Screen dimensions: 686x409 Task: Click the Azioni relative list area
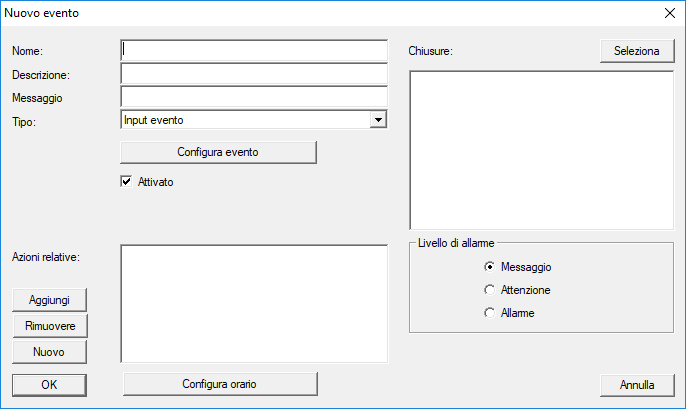click(x=253, y=302)
